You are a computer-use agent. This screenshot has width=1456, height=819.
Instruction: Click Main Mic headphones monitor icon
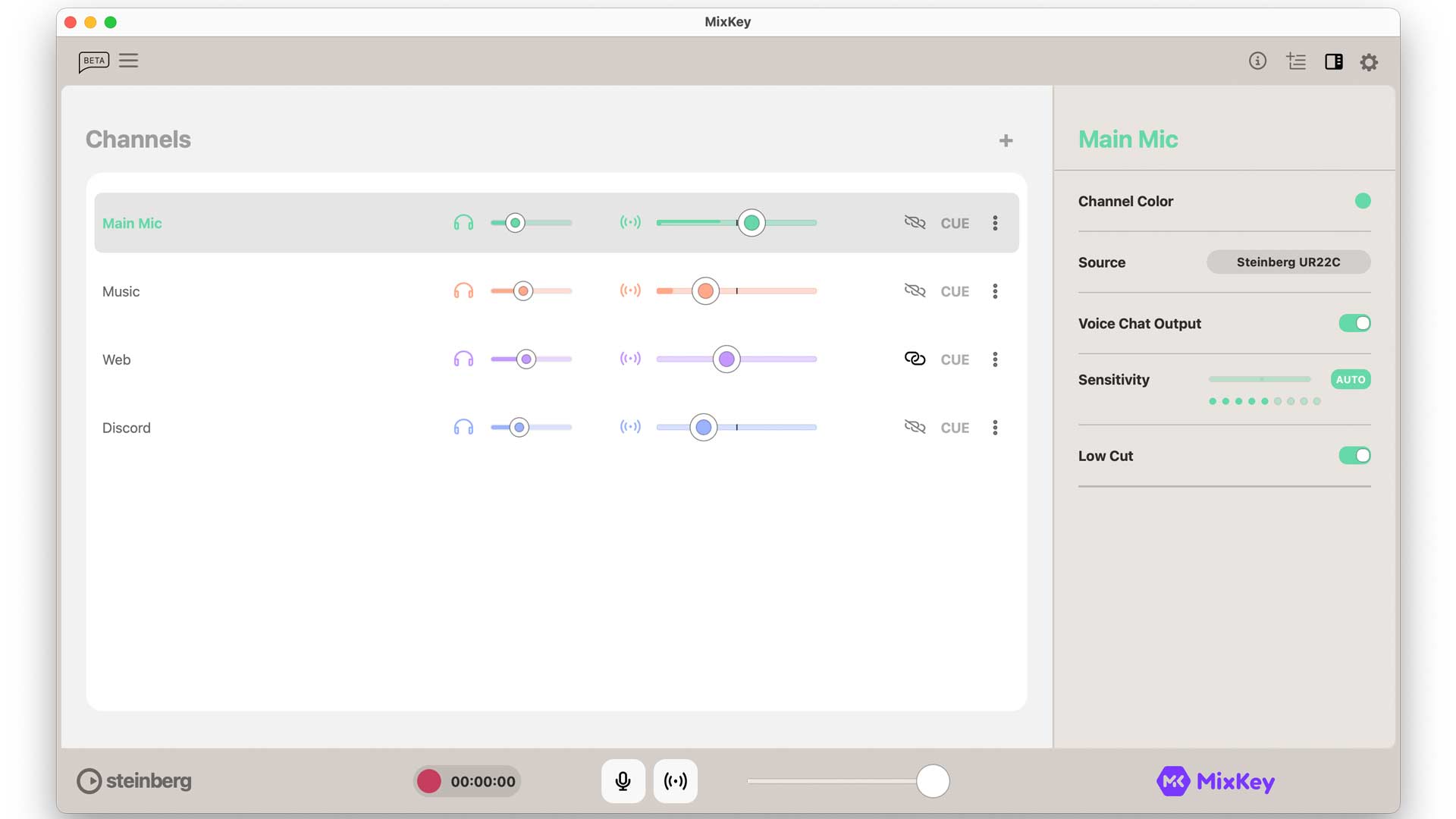point(463,223)
